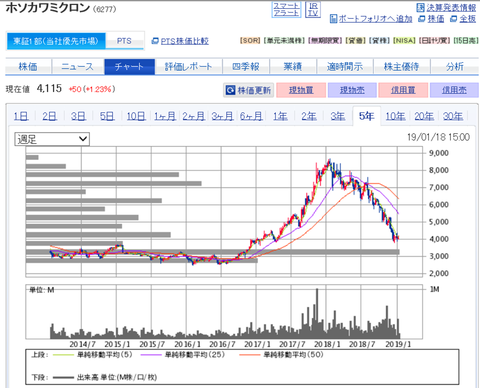Screen dimensions: 480x388
Task: Click the 19/01/18 15:00 timestamp
Action: click(438, 137)
